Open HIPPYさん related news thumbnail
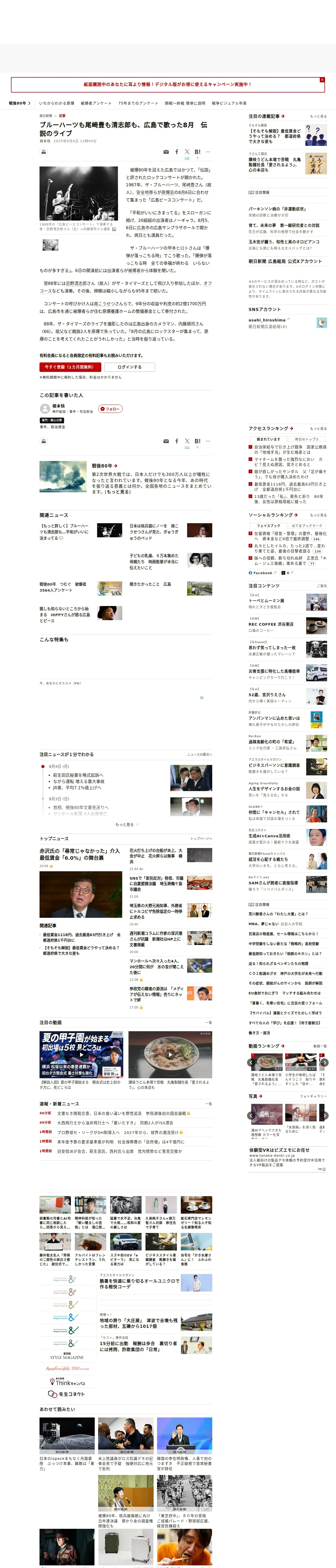 pyautogui.click(x=110, y=613)
